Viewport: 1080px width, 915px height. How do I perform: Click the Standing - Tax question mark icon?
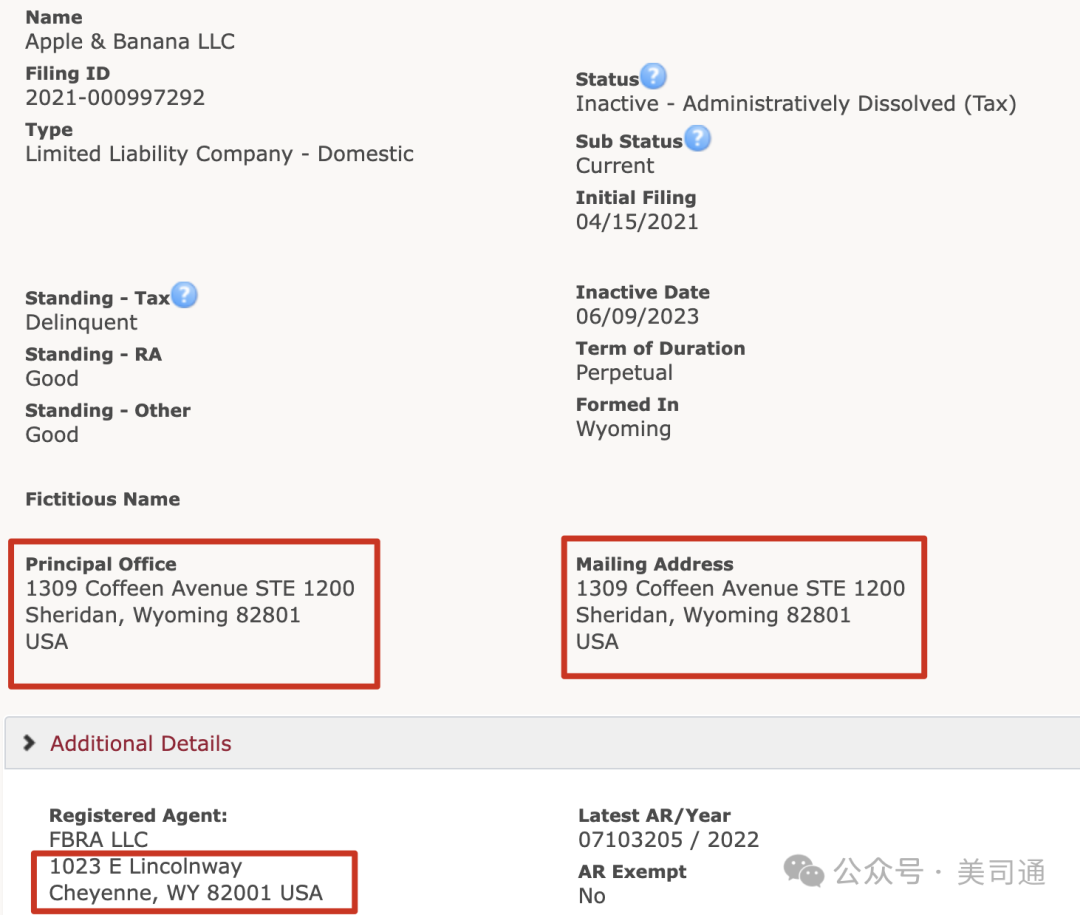click(184, 295)
